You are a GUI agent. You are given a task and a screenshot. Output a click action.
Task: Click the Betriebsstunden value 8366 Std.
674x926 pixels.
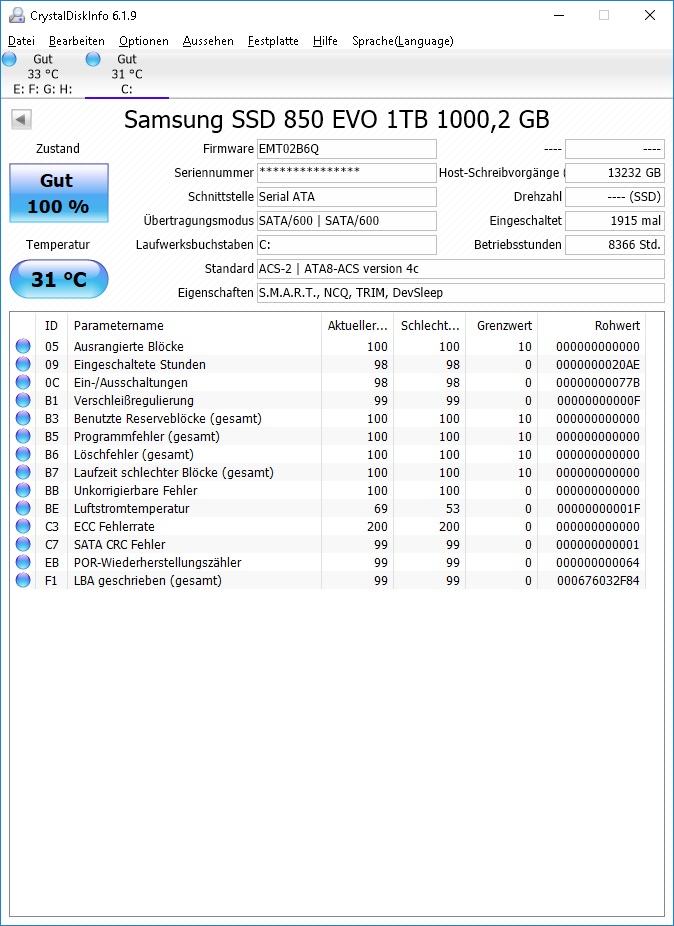(x=615, y=244)
